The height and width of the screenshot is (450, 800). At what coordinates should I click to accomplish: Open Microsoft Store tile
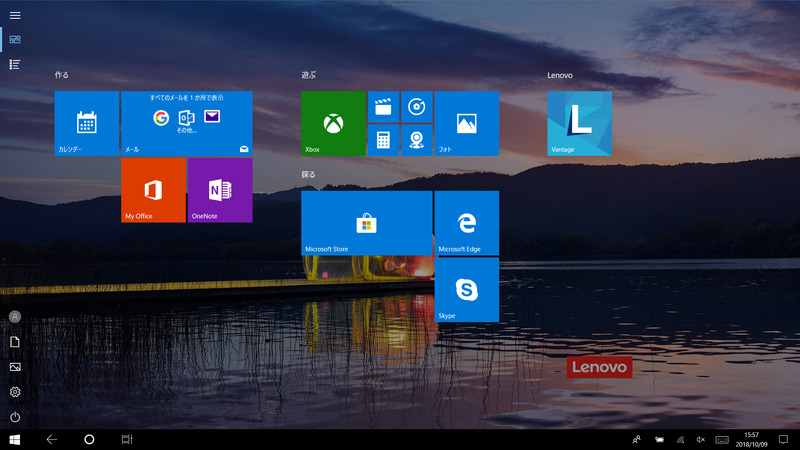(366, 223)
